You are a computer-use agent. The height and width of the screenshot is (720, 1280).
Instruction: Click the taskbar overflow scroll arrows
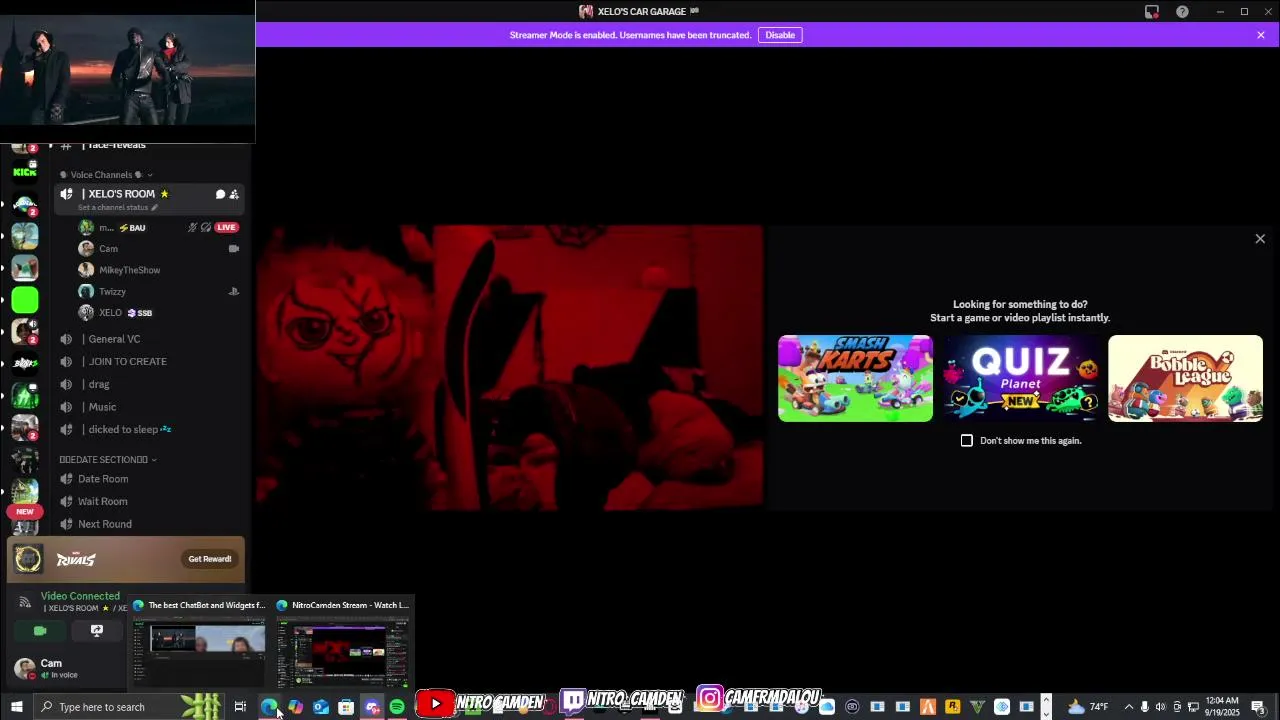click(1046, 707)
